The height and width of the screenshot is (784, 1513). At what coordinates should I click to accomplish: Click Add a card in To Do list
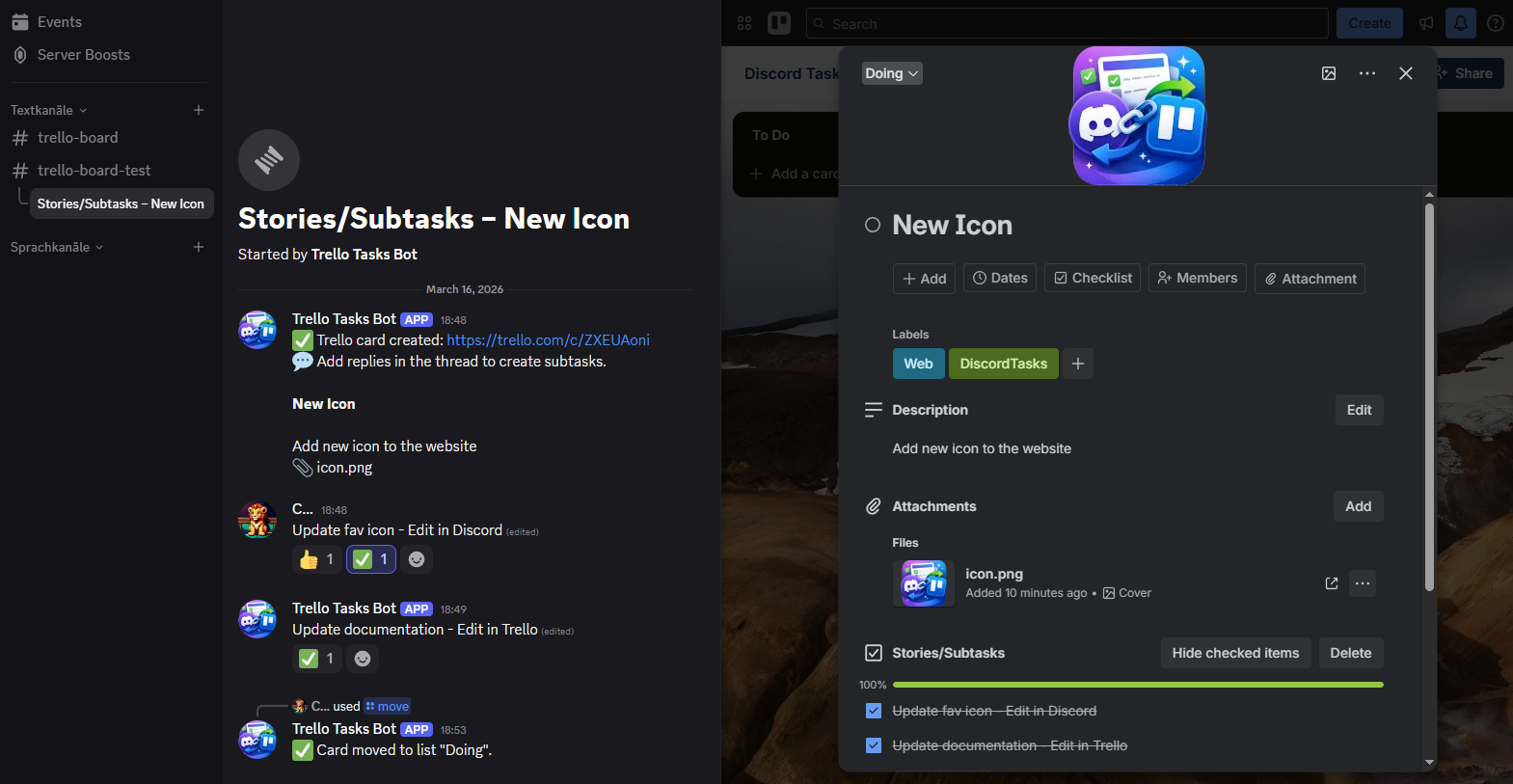tap(796, 174)
